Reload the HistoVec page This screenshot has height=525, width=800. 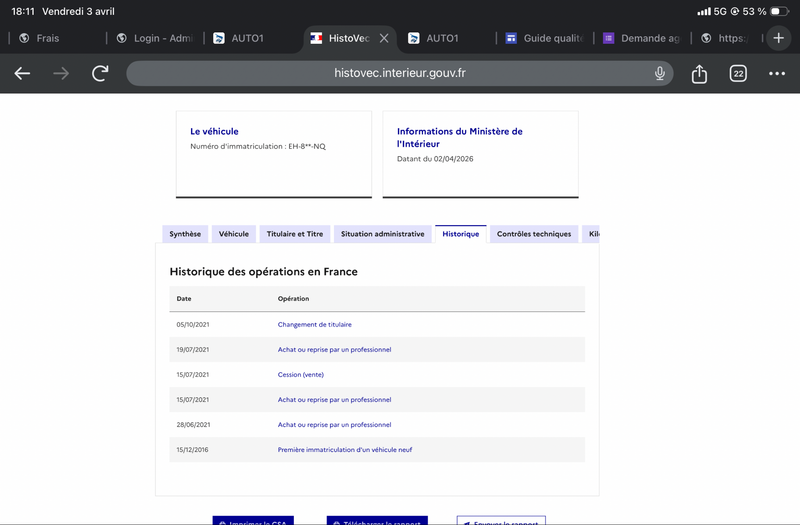[100, 74]
